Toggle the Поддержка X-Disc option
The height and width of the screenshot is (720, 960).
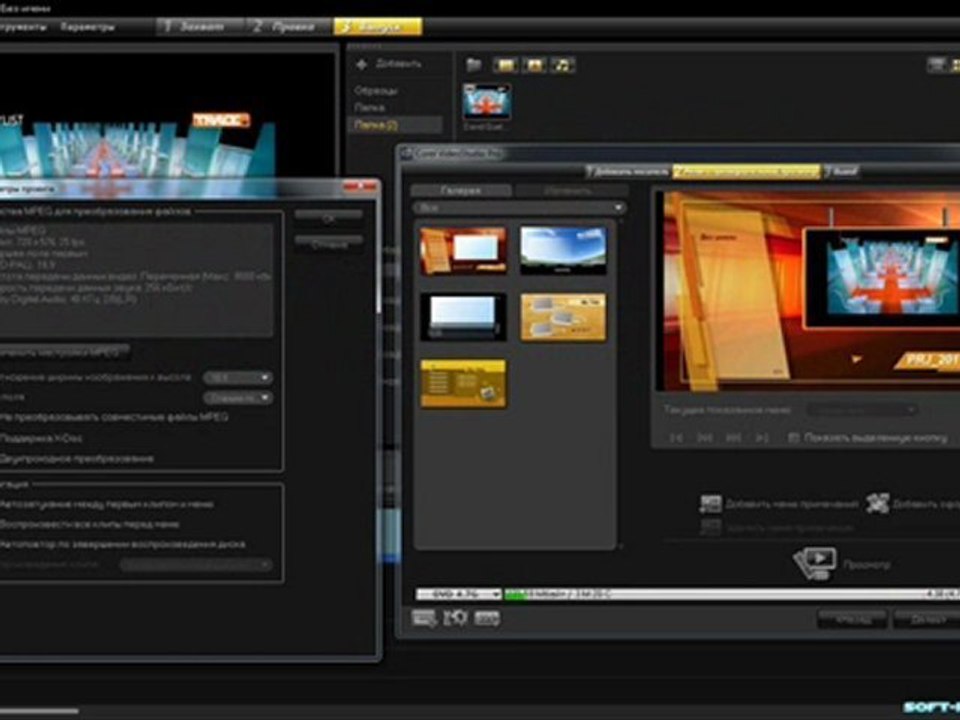(x=41, y=438)
